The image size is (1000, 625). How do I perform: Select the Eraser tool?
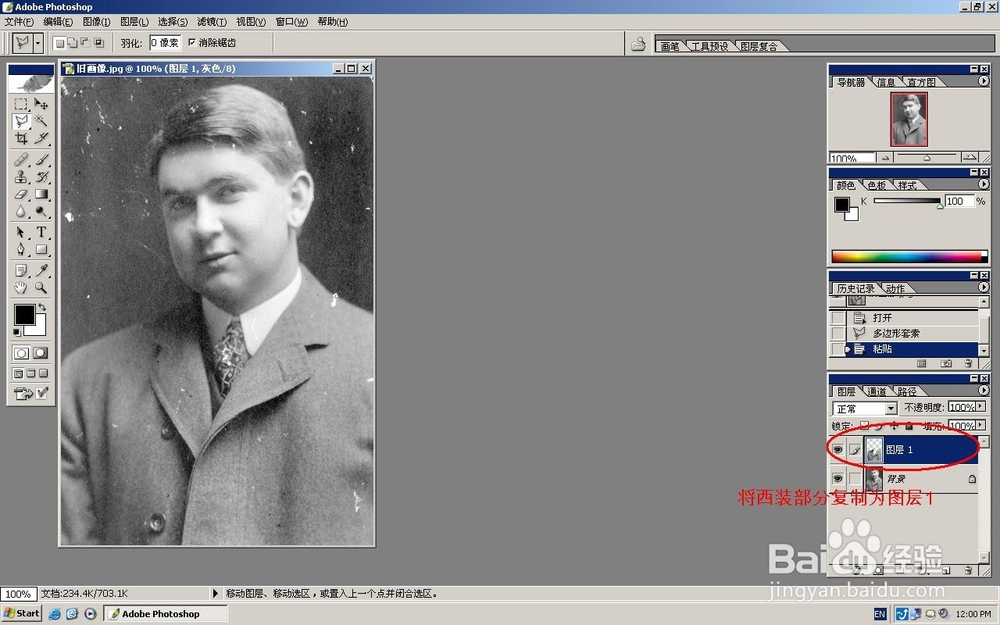click(21, 194)
